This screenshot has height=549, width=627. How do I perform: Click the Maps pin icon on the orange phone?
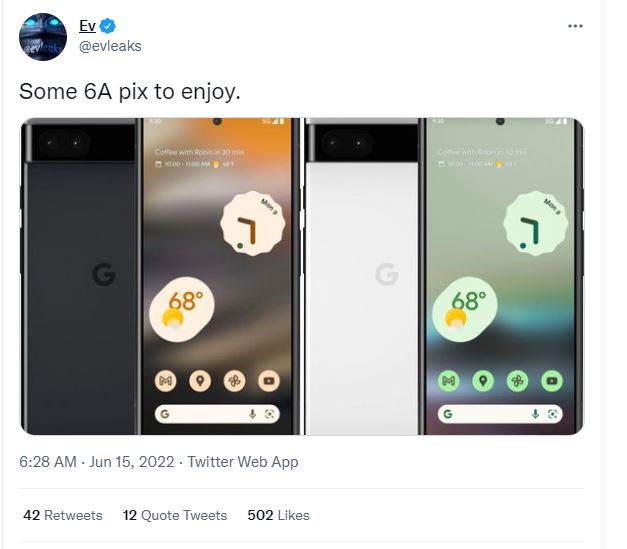click(x=200, y=381)
